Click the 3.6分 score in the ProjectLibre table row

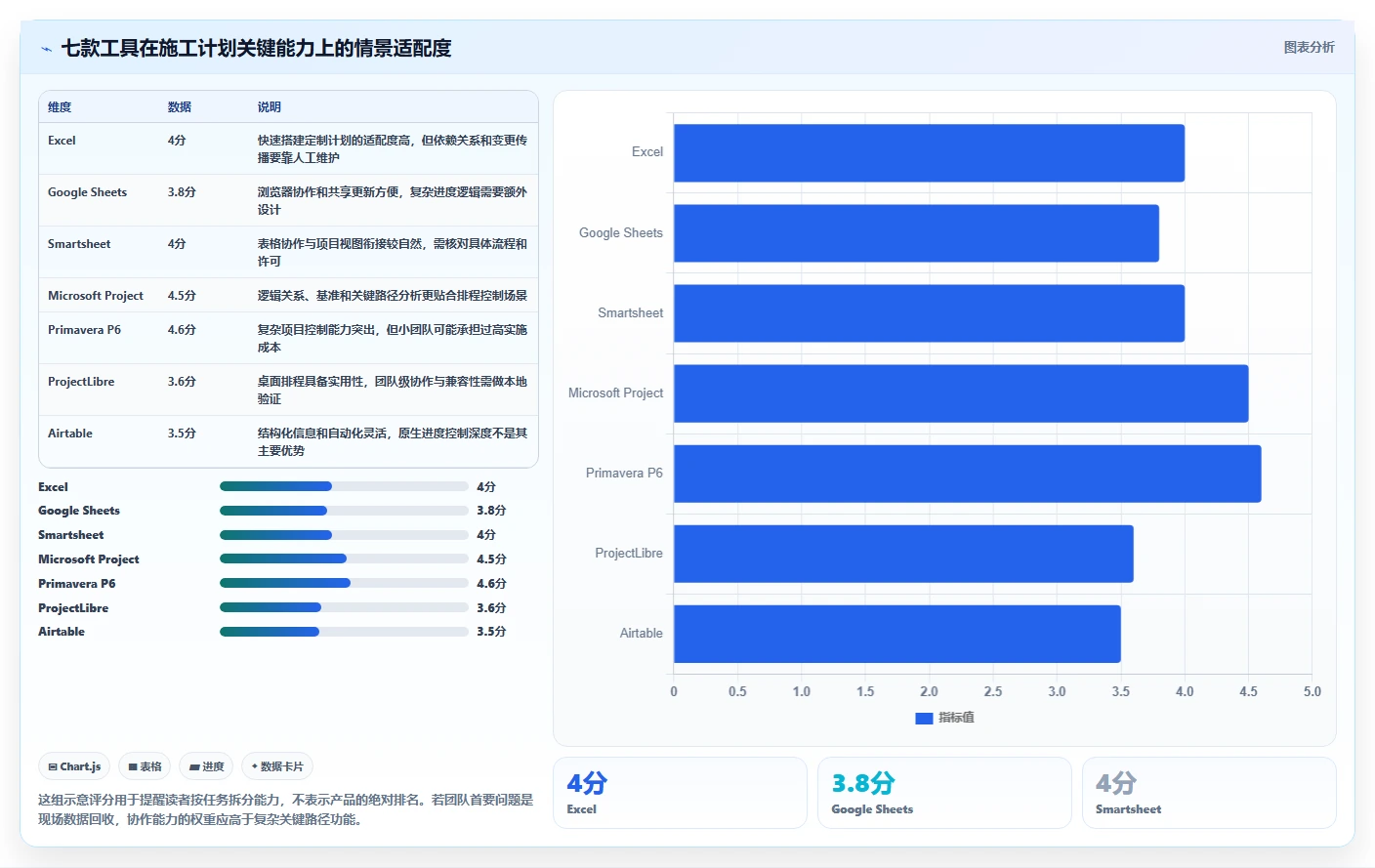tap(182, 382)
